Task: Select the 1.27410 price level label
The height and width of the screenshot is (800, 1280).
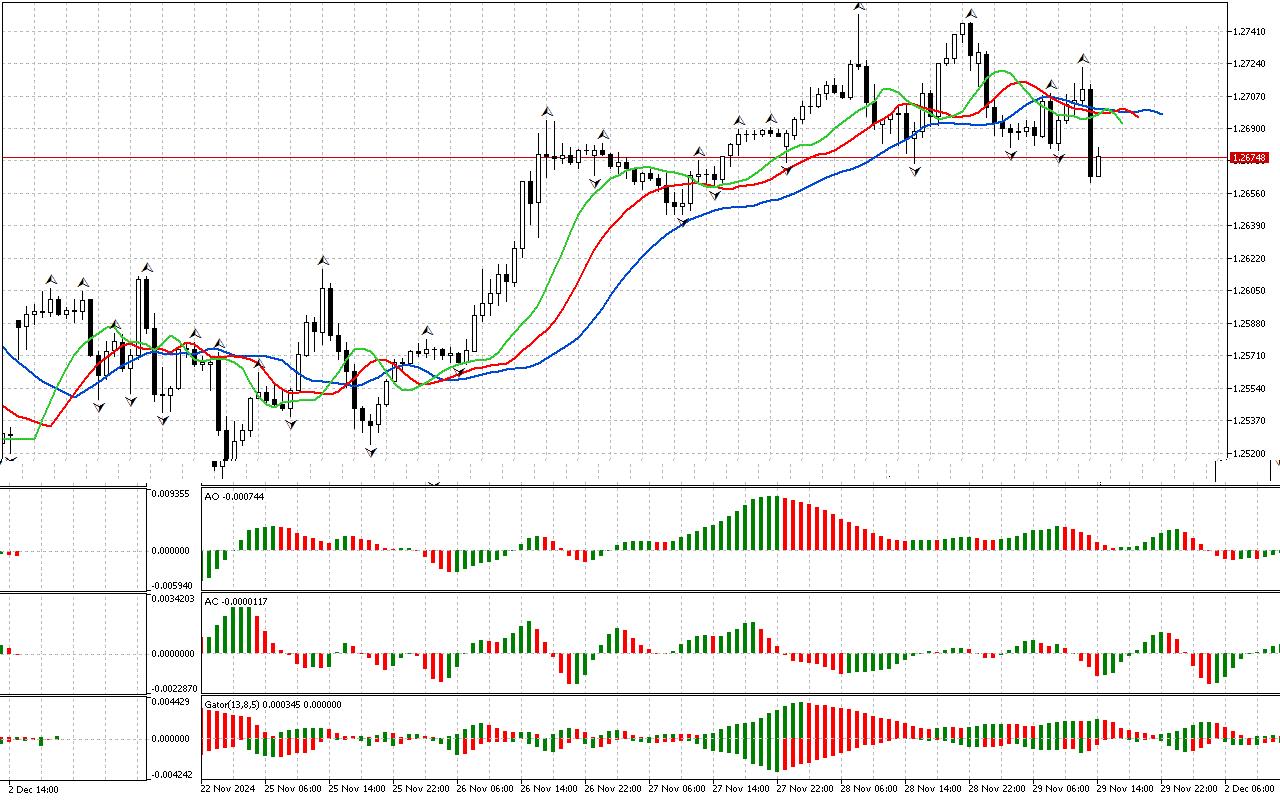Action: point(1251,32)
